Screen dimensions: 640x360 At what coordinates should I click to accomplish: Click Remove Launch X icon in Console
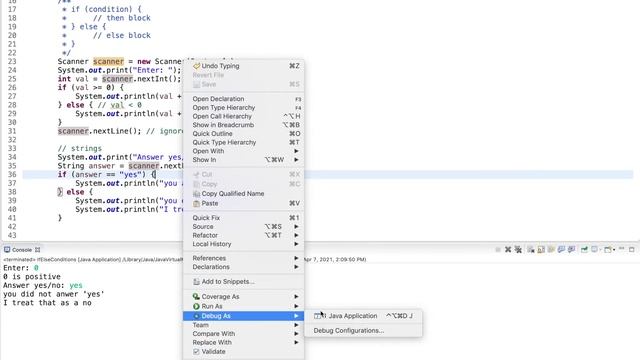coord(508,249)
